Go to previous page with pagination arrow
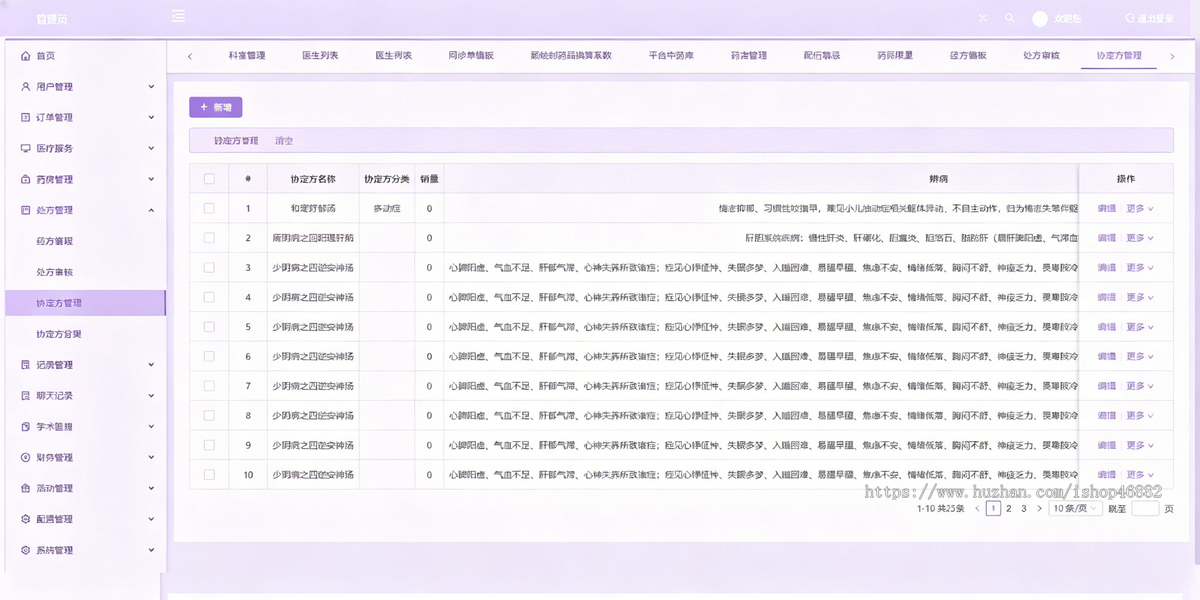This screenshot has width=1200, height=600. point(977,509)
